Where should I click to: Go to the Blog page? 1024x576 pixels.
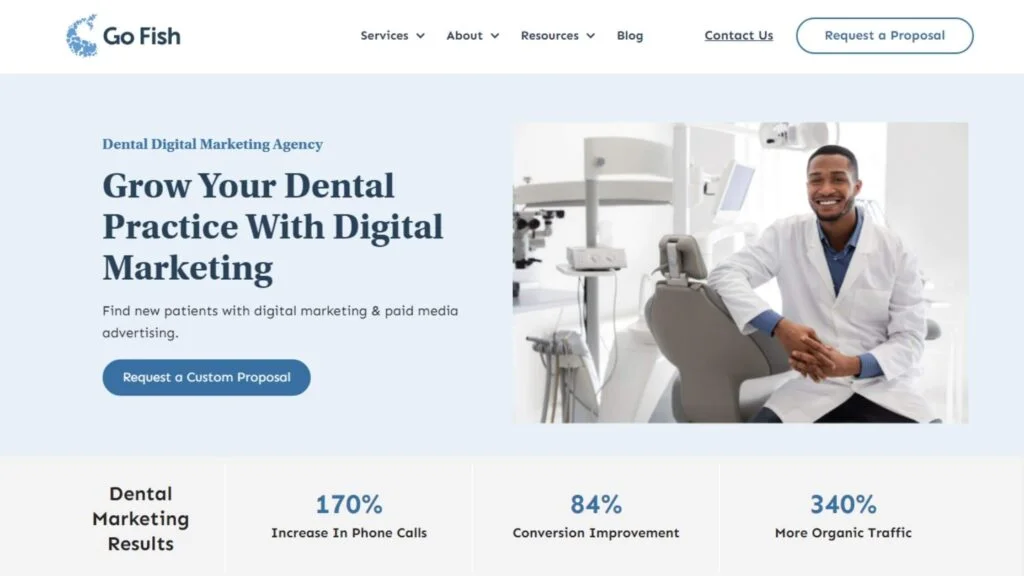630,35
